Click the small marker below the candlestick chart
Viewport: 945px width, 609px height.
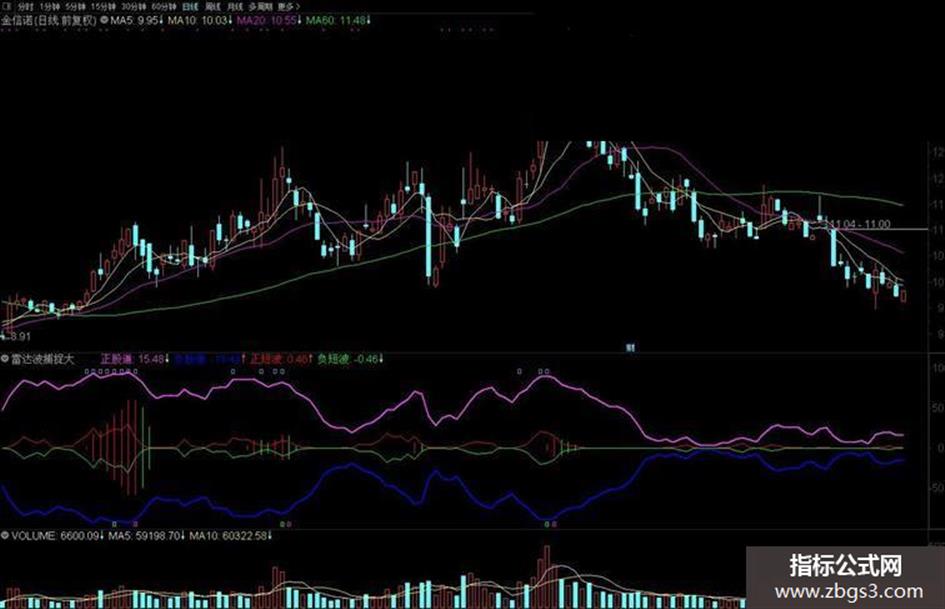coord(630,347)
